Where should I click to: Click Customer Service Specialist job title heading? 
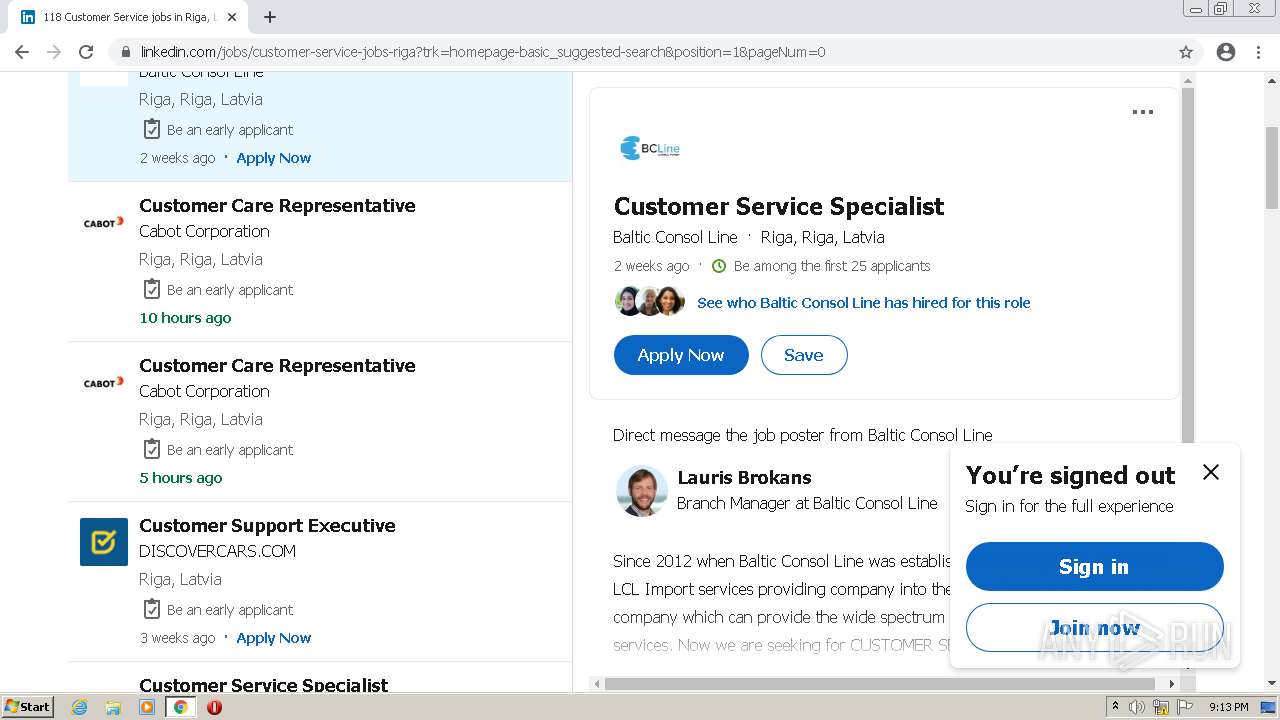(x=779, y=206)
